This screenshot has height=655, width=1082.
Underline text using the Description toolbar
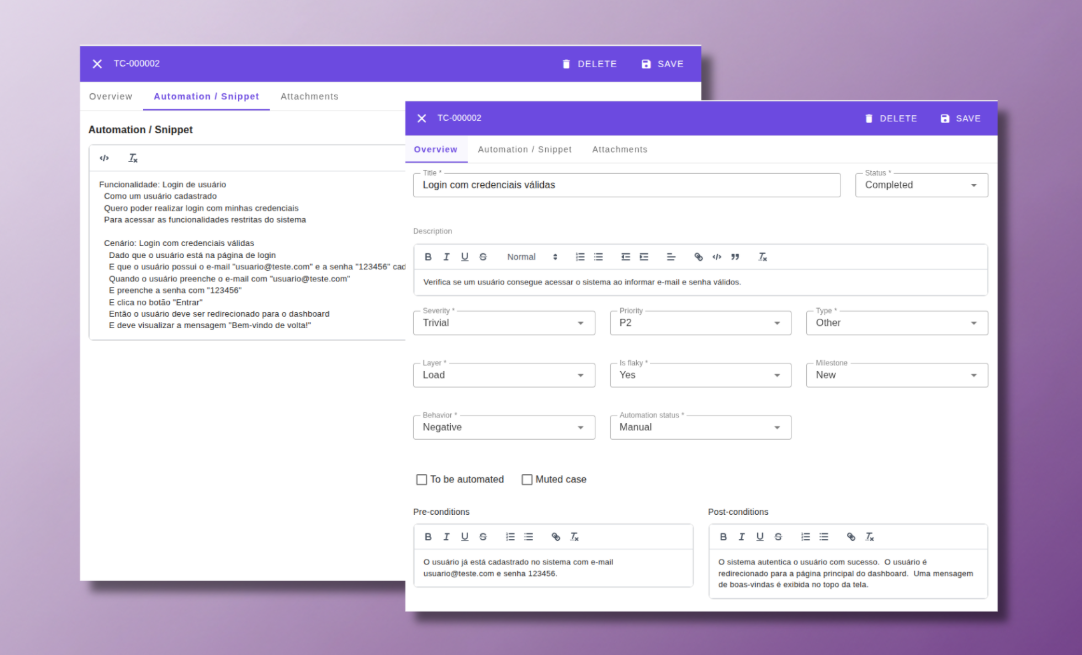point(464,256)
